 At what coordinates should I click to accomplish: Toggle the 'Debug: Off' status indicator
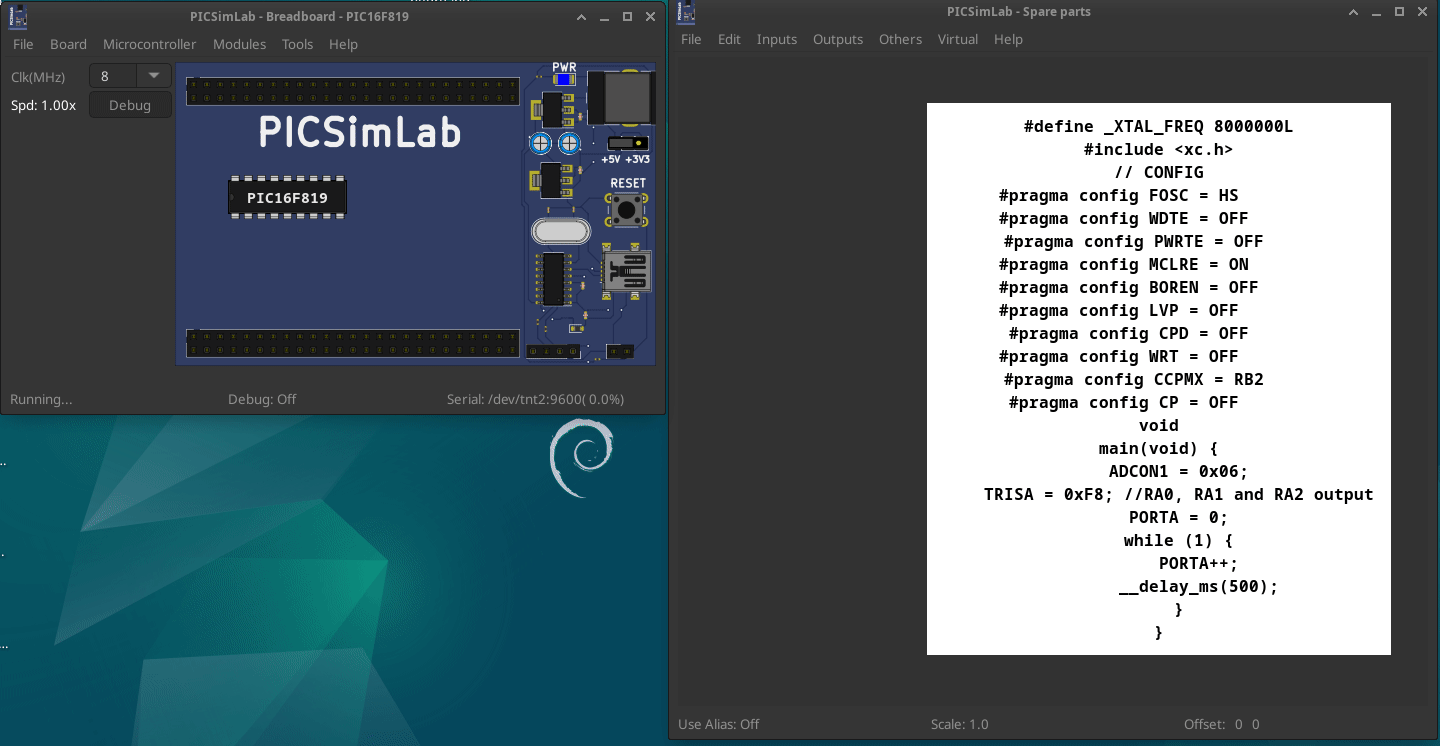262,399
